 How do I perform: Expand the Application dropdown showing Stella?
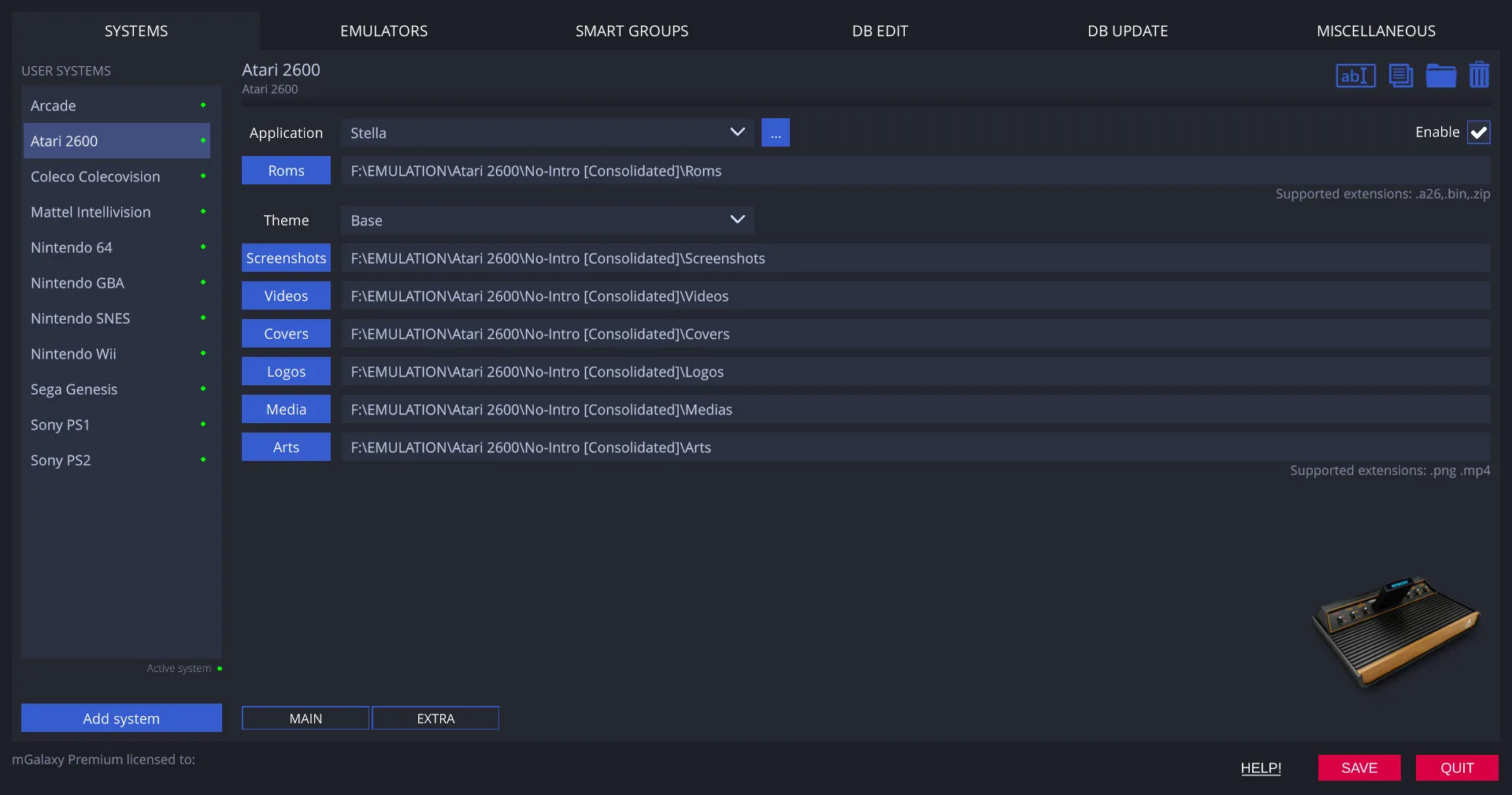click(x=547, y=132)
